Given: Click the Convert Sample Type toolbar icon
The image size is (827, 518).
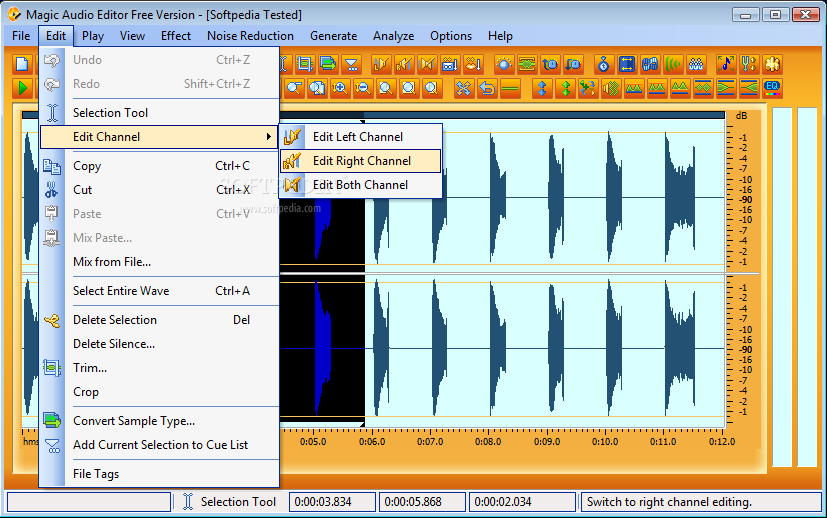Looking at the screenshot, I should click(328, 64).
